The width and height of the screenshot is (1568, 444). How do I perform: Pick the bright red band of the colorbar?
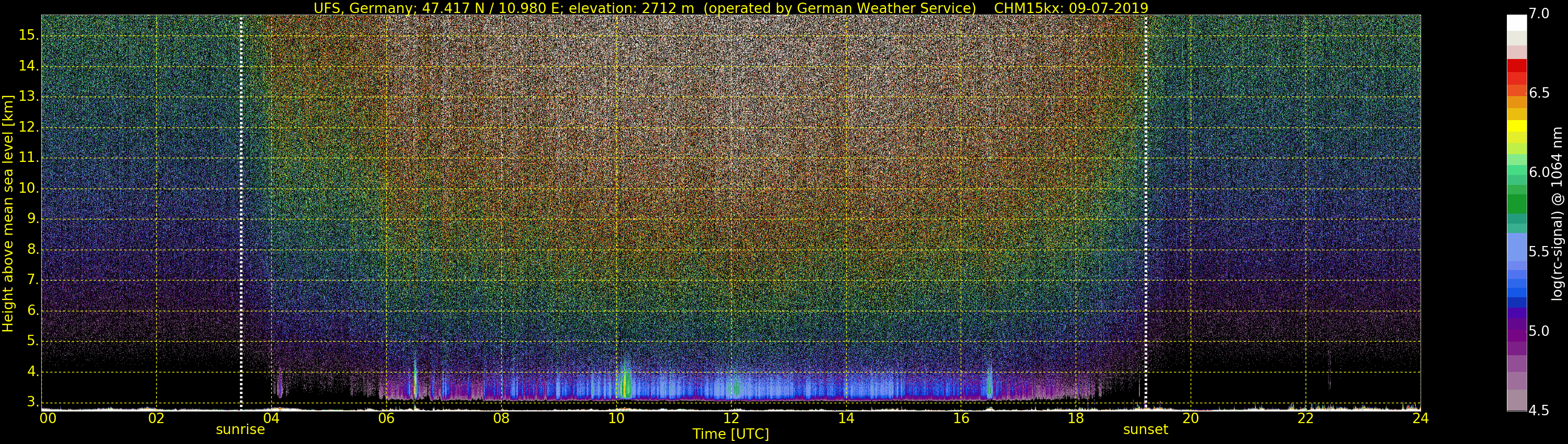coord(1516,66)
